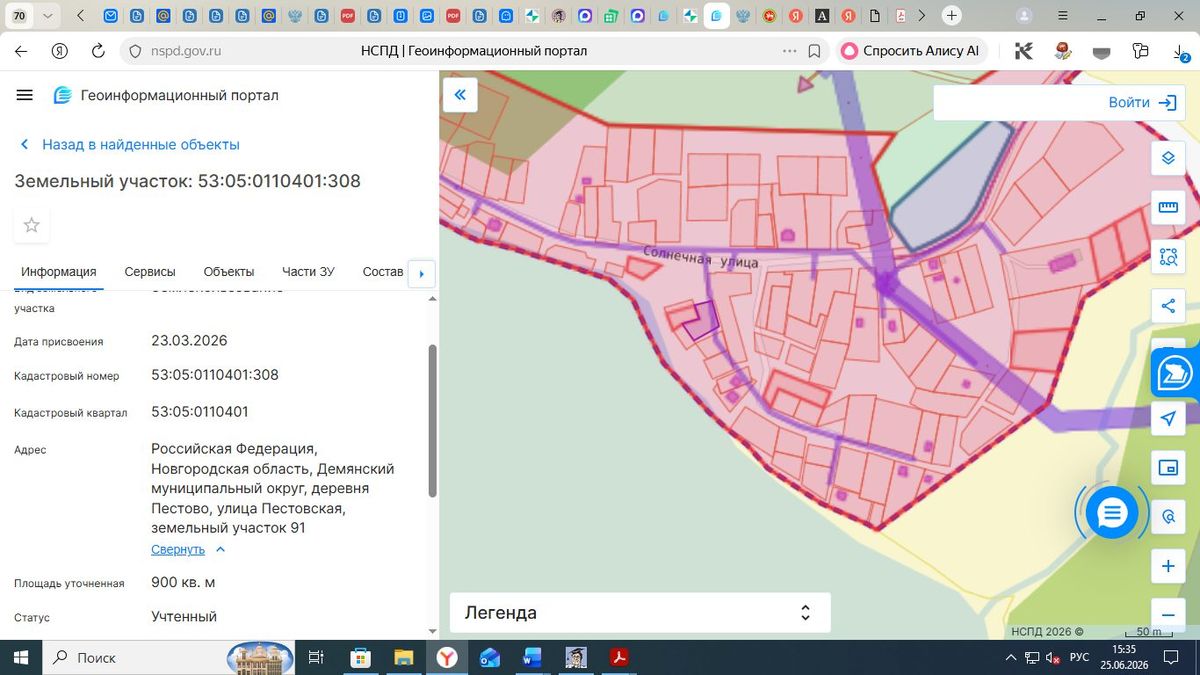Open the Части ЗУ tab
Viewport: 1200px width, 675px height.
pos(308,272)
